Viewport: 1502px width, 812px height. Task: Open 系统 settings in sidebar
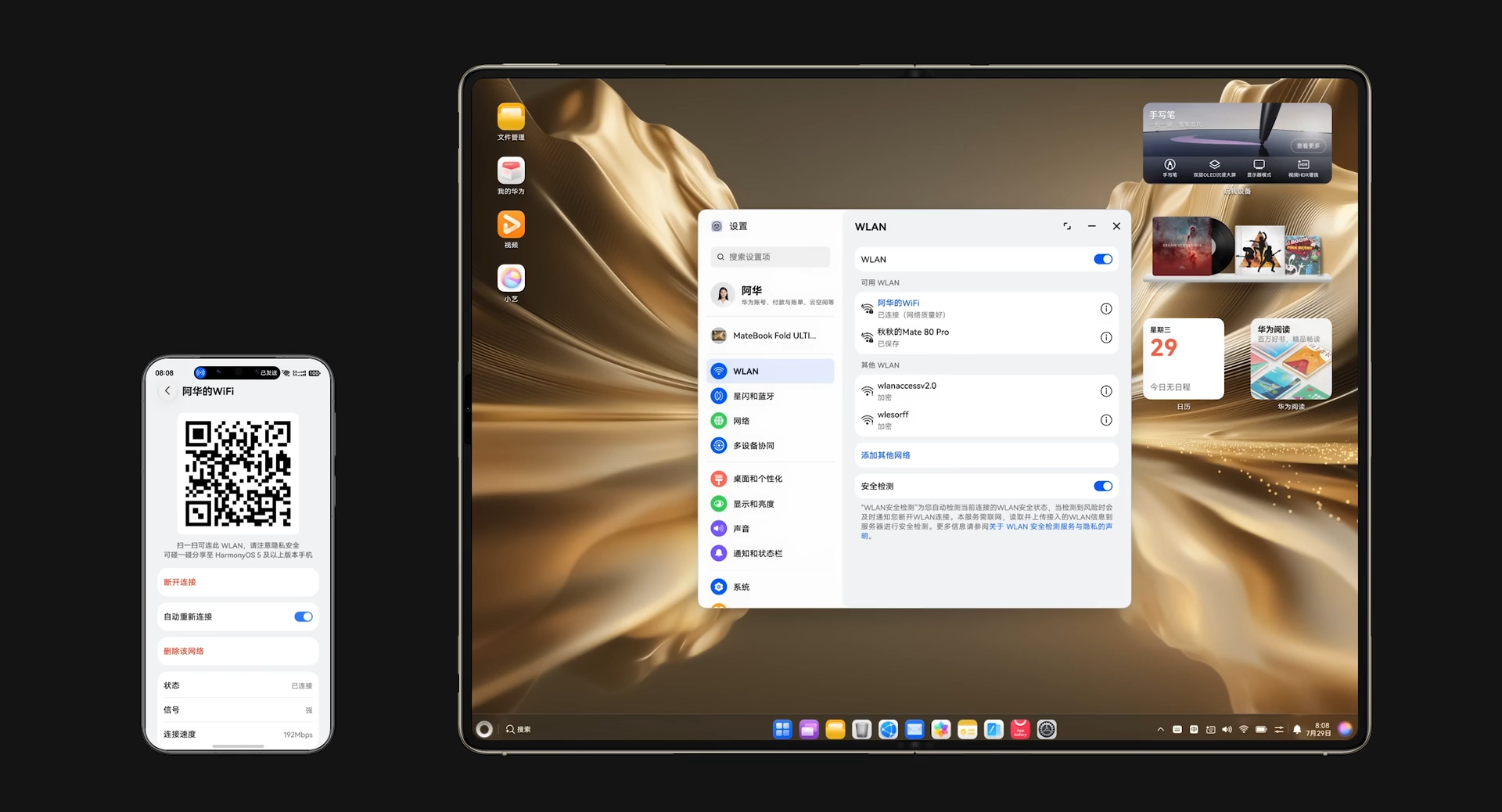pos(771,587)
